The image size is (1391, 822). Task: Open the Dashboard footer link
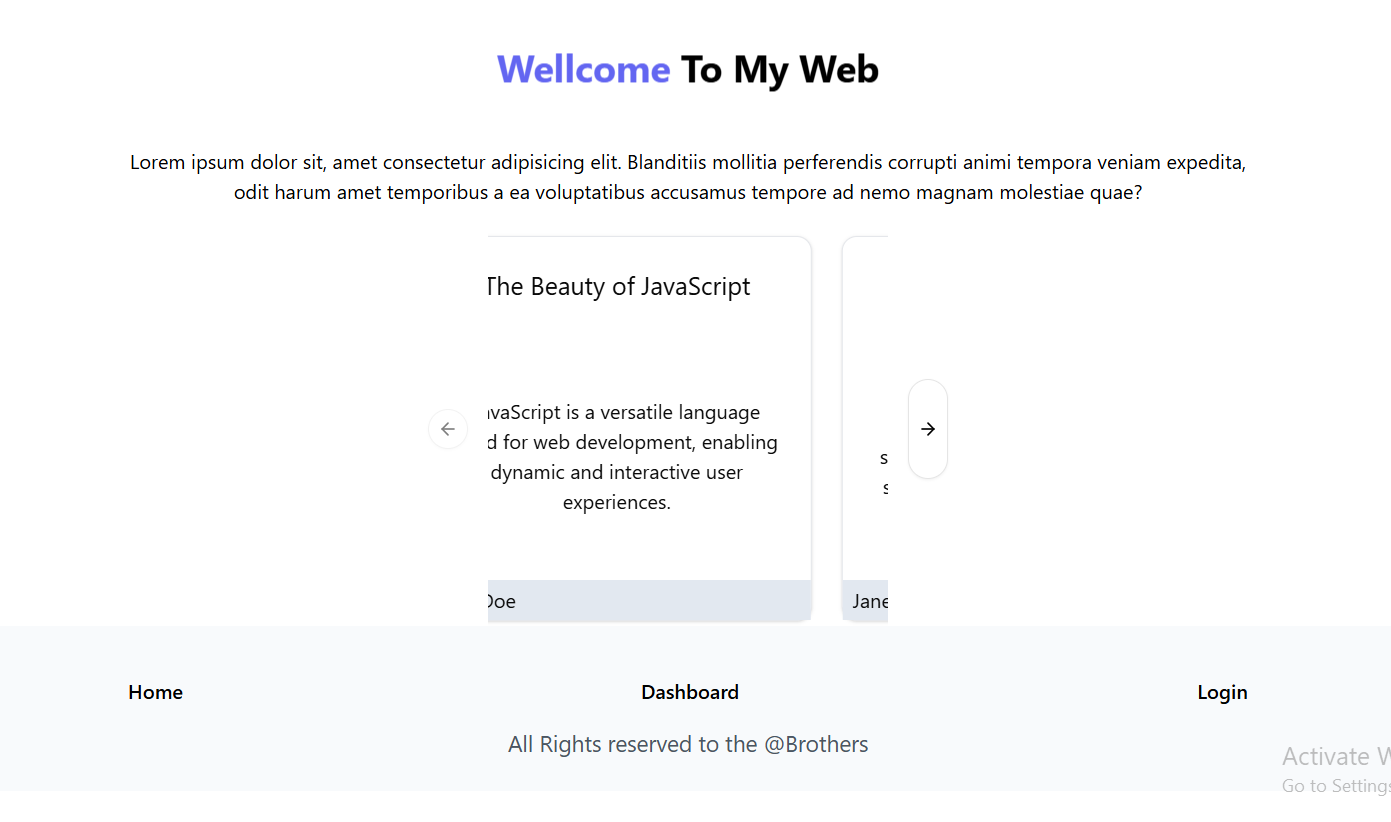tap(690, 692)
